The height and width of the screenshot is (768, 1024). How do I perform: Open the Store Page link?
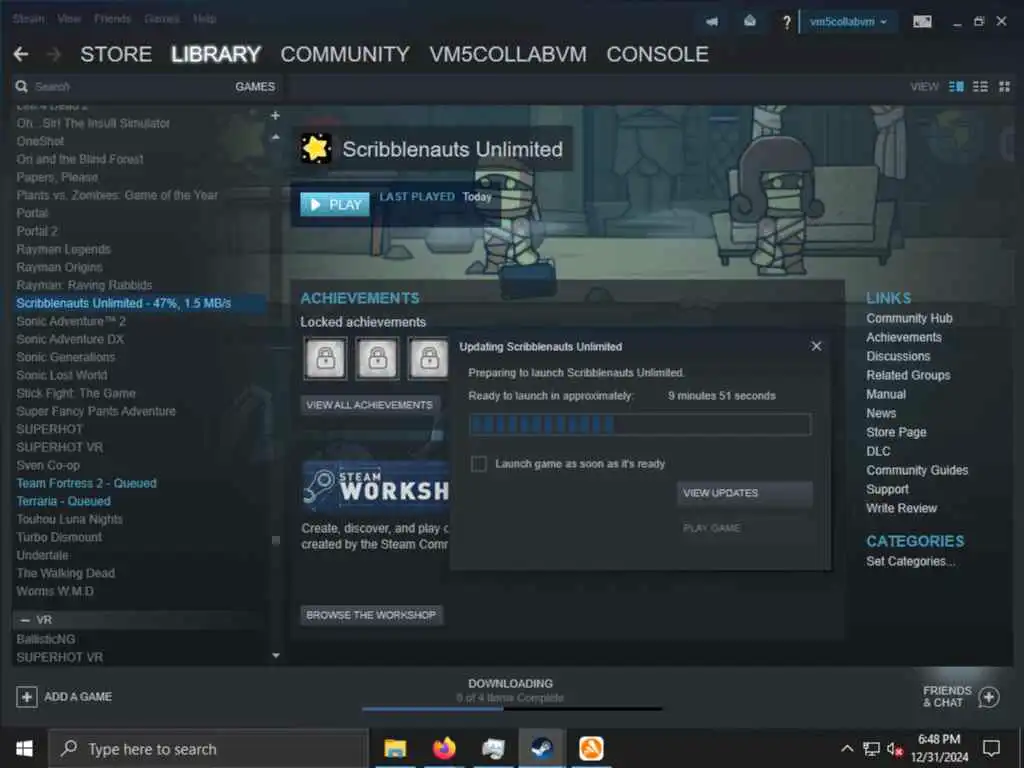tap(896, 432)
